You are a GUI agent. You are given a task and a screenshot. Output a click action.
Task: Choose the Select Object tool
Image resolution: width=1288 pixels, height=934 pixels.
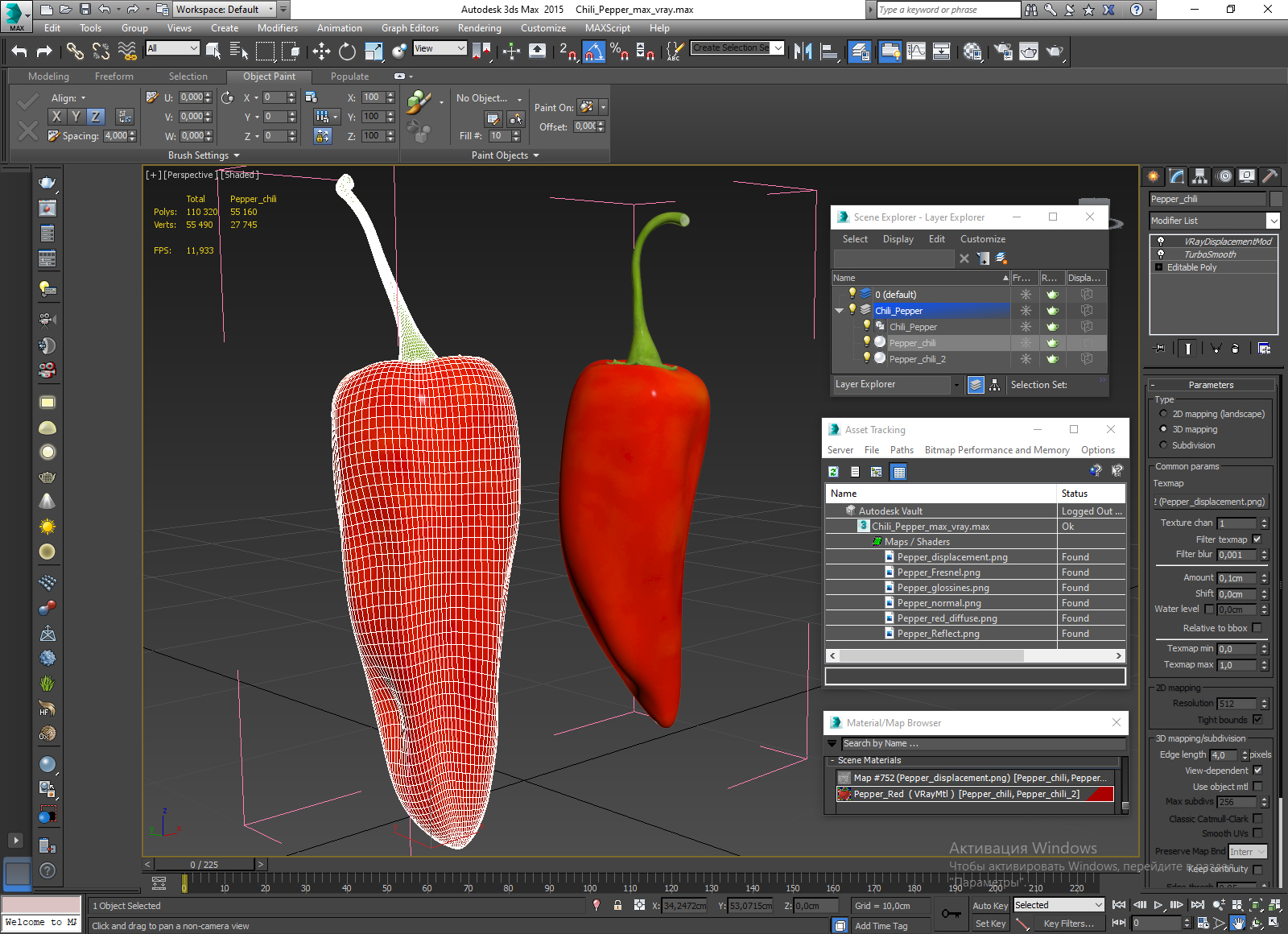(213, 52)
